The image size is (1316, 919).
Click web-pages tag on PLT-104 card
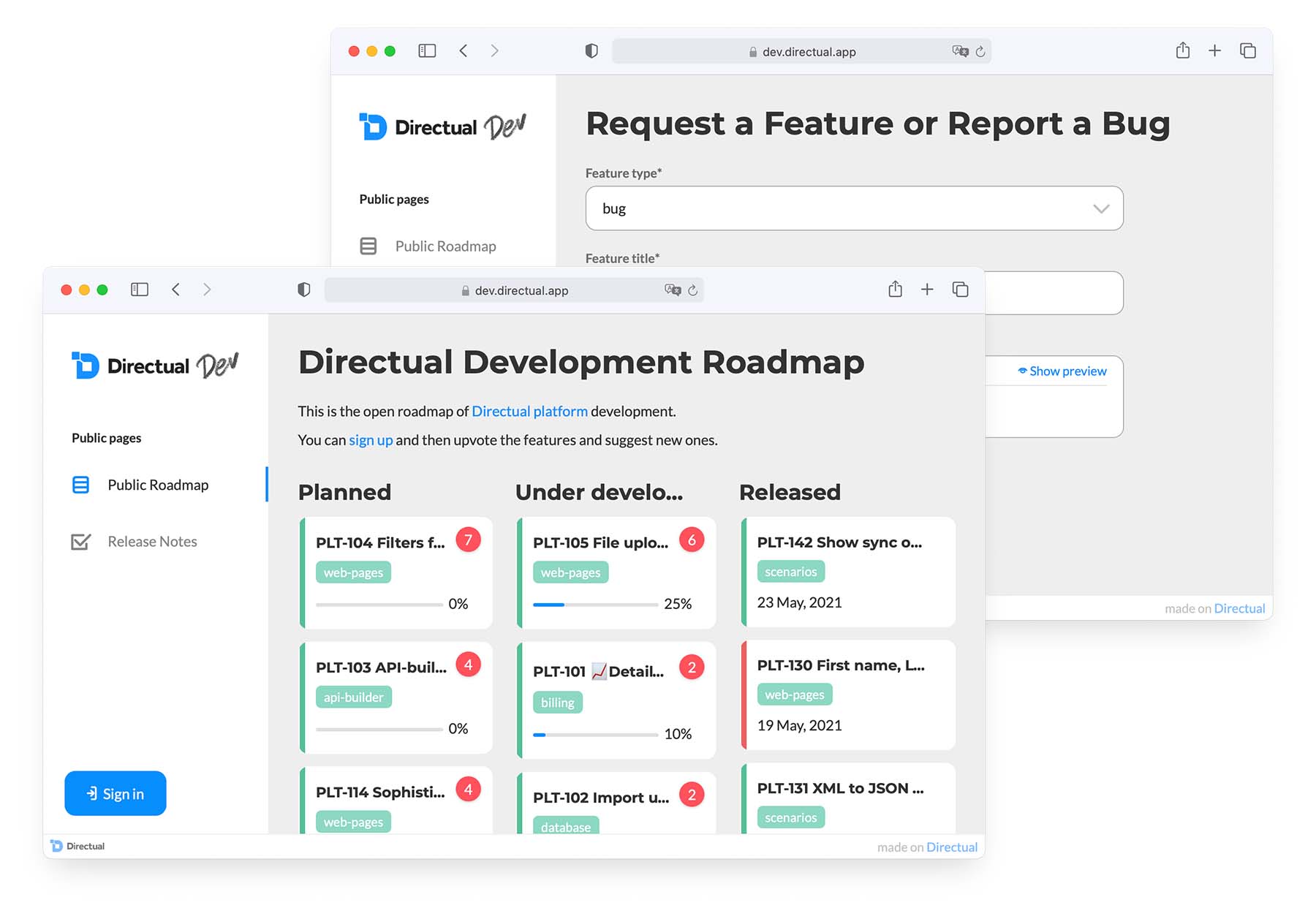(354, 572)
